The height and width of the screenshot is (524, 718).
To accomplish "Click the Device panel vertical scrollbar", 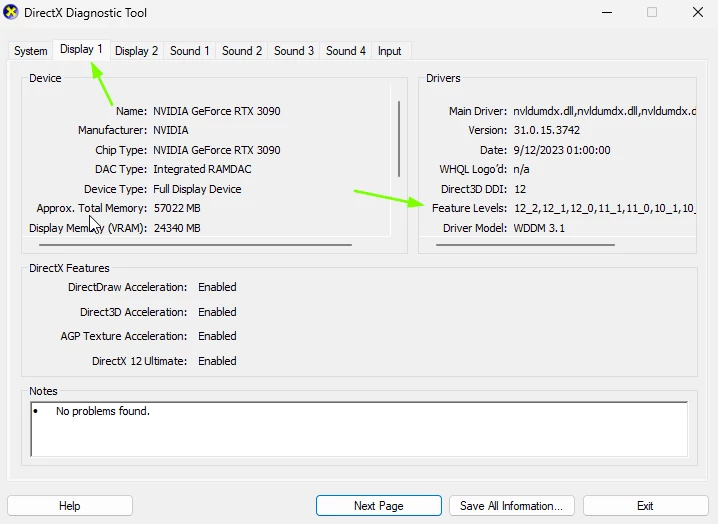I will 399,139.
